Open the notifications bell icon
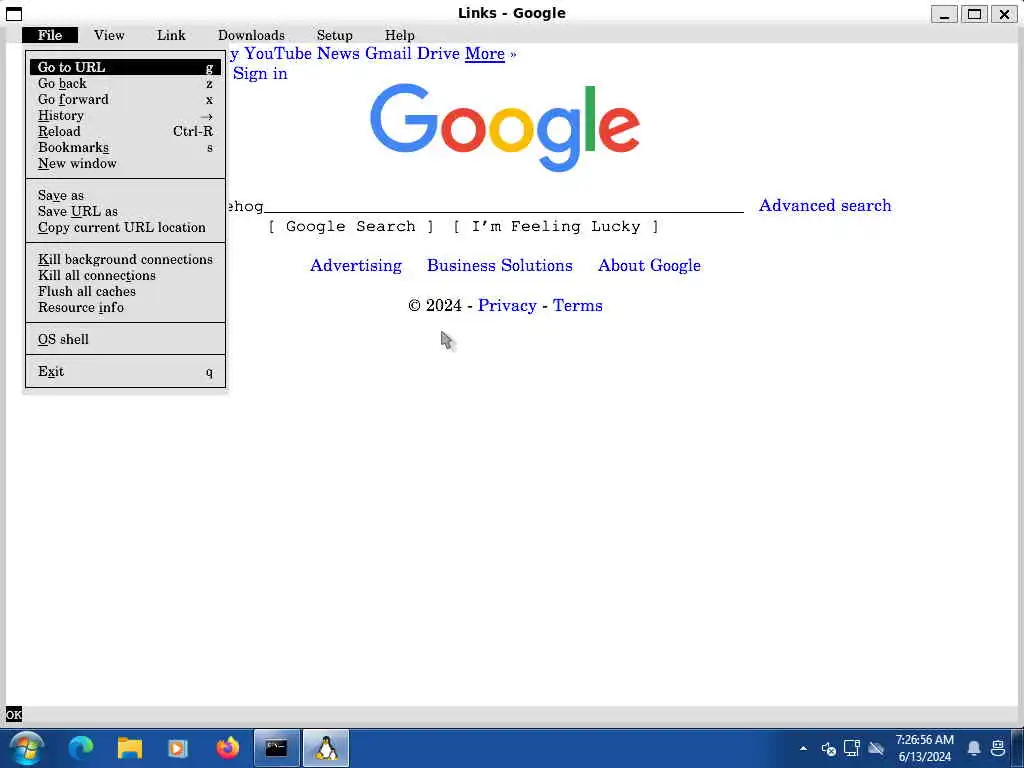The width and height of the screenshot is (1024, 768). pyautogui.click(x=974, y=748)
